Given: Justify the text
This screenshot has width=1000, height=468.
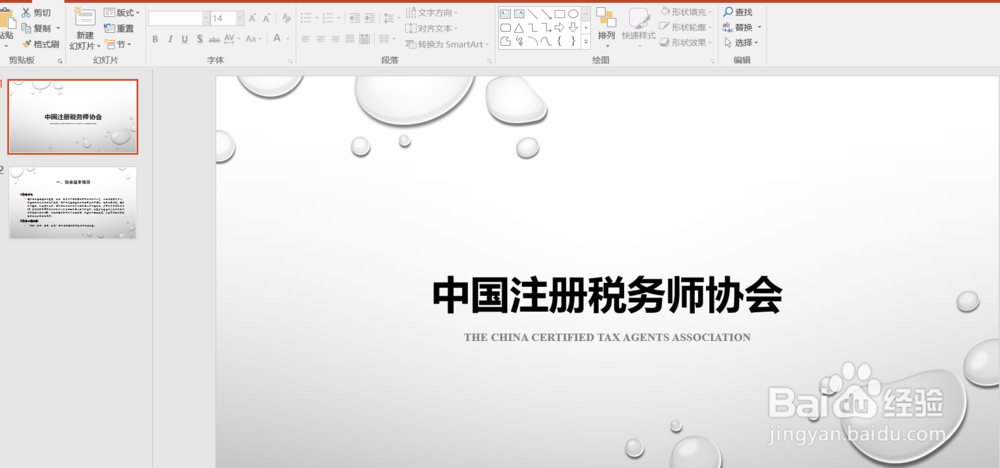Looking at the screenshot, I should 350,39.
